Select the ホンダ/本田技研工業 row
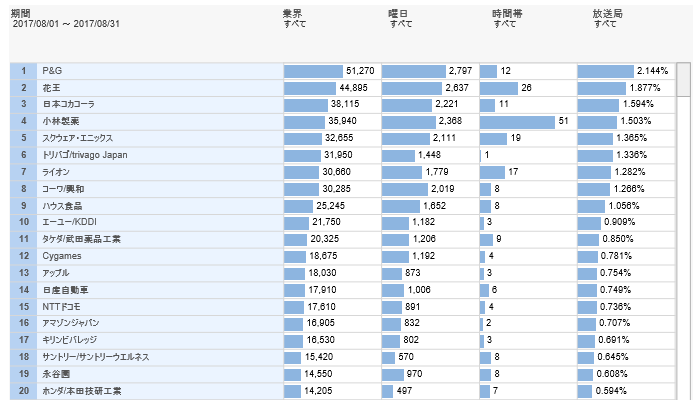The image size is (698, 400). (x=82, y=391)
